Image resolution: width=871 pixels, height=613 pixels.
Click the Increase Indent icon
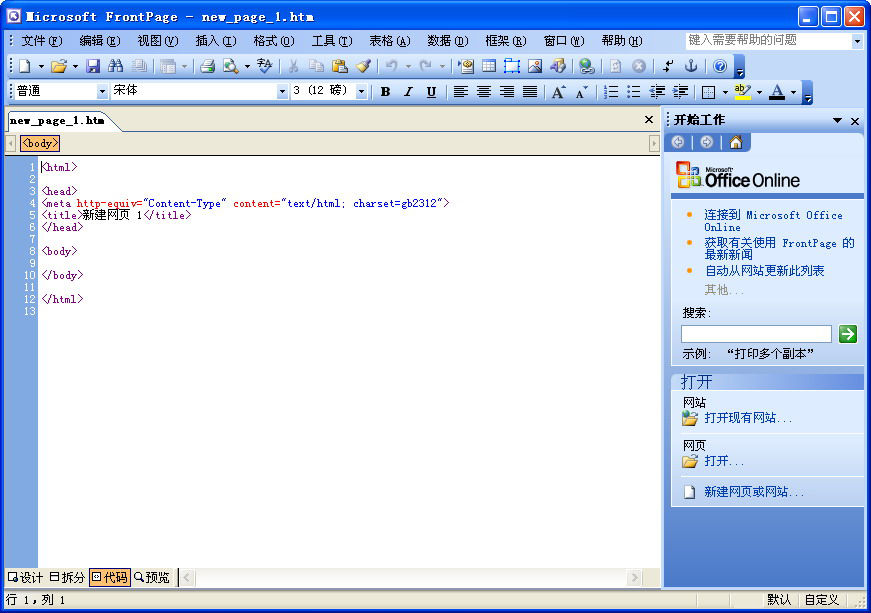(x=680, y=92)
